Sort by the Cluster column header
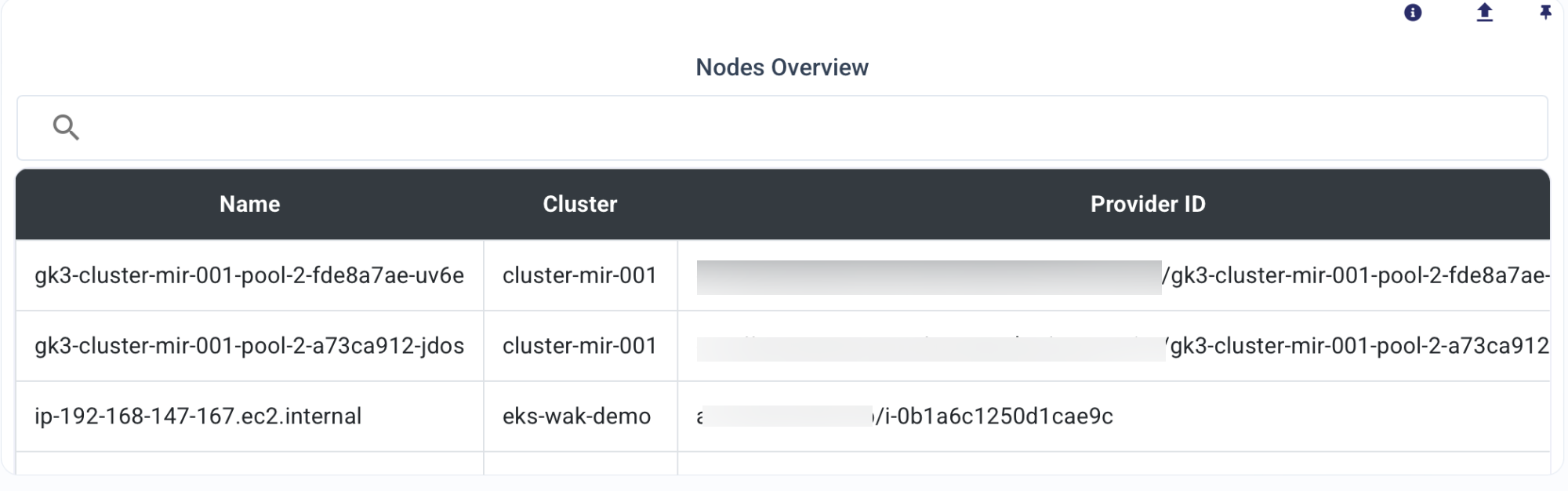The height and width of the screenshot is (491, 1568). tap(580, 204)
